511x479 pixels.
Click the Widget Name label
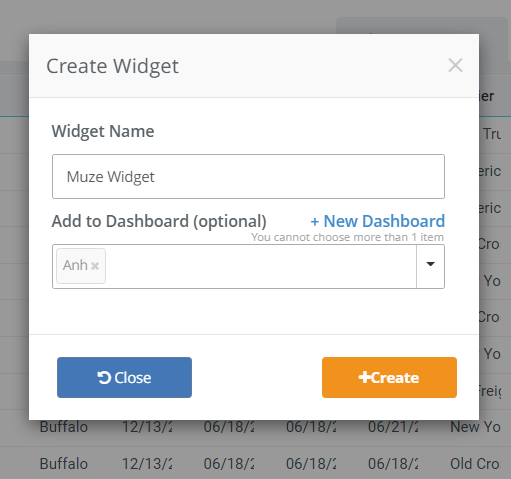tap(103, 131)
